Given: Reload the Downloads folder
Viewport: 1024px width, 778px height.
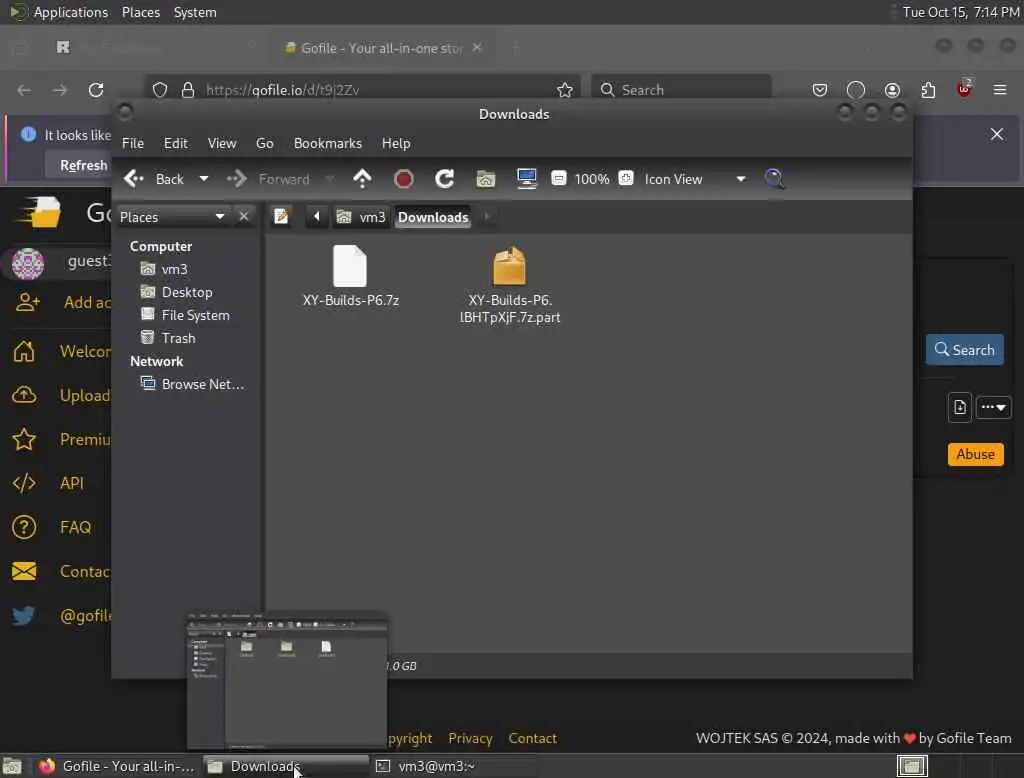Looking at the screenshot, I should click(445, 179).
